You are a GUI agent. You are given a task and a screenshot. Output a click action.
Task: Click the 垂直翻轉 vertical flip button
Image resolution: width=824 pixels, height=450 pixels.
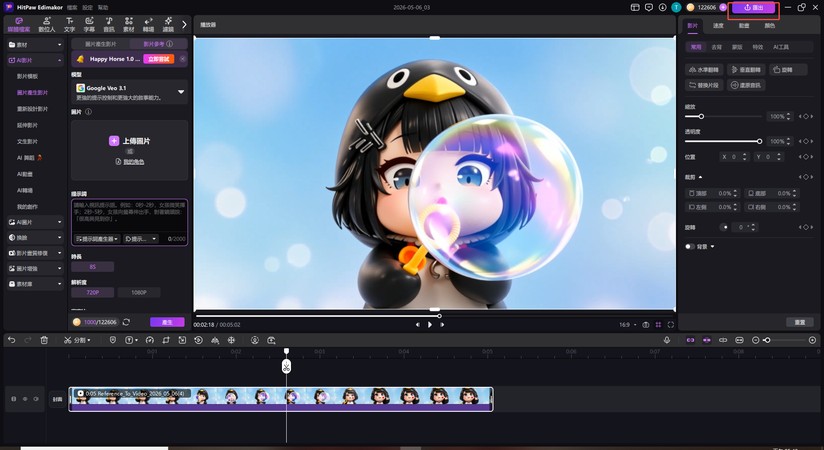[746, 69]
